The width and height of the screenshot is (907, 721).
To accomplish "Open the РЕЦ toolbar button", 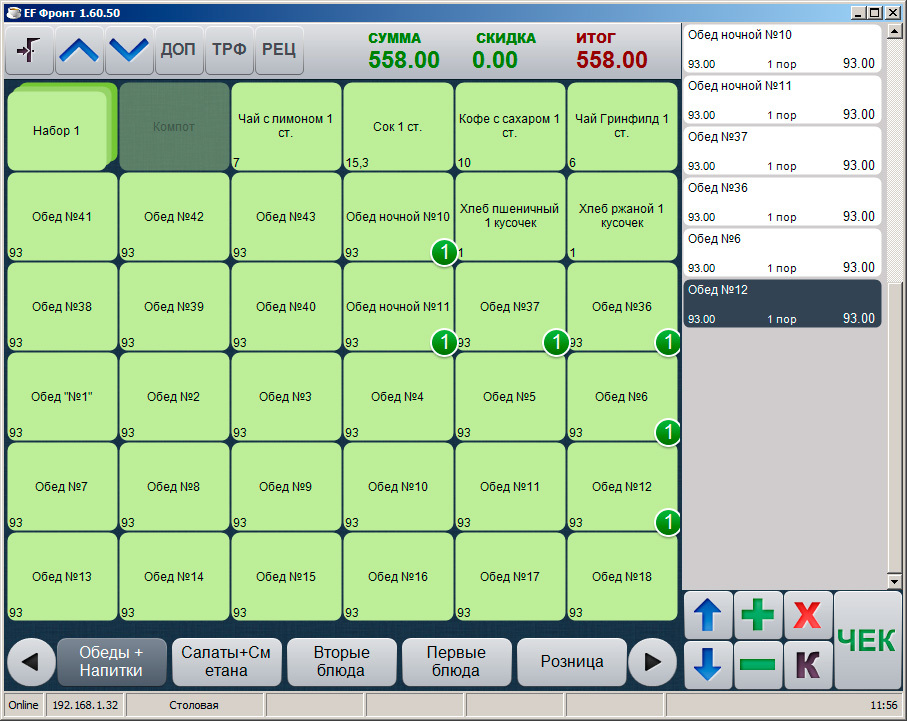I will [x=279, y=50].
